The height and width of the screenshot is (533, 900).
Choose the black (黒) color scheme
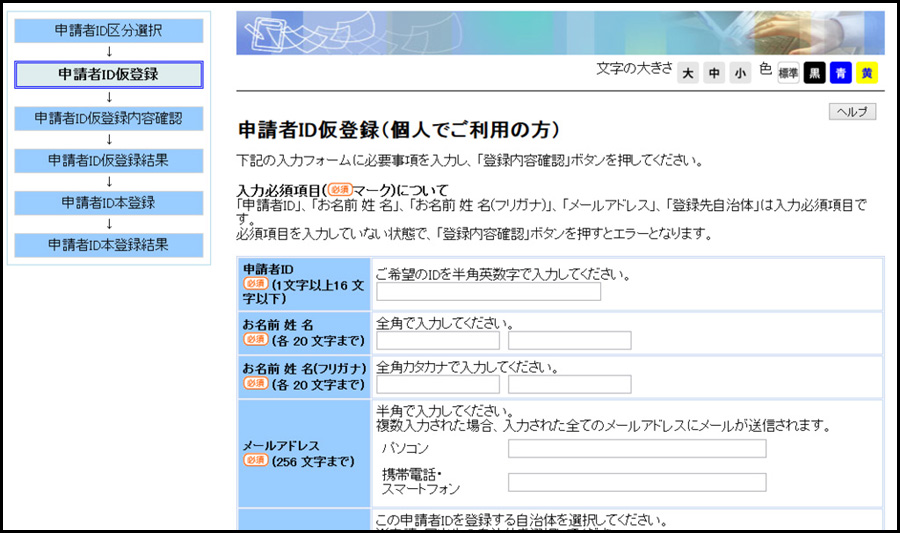coord(814,73)
